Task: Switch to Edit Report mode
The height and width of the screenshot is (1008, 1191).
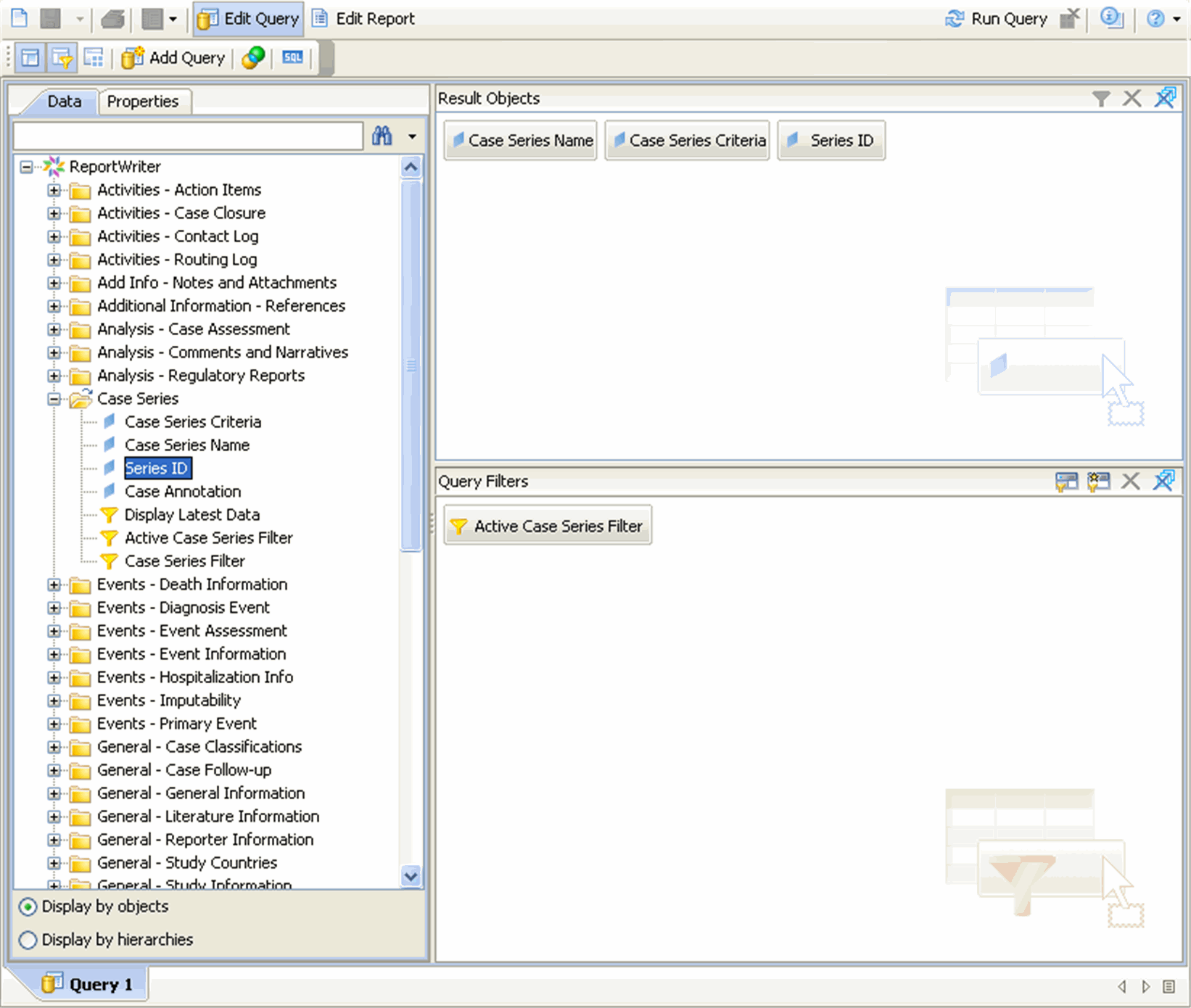Action: tap(363, 19)
